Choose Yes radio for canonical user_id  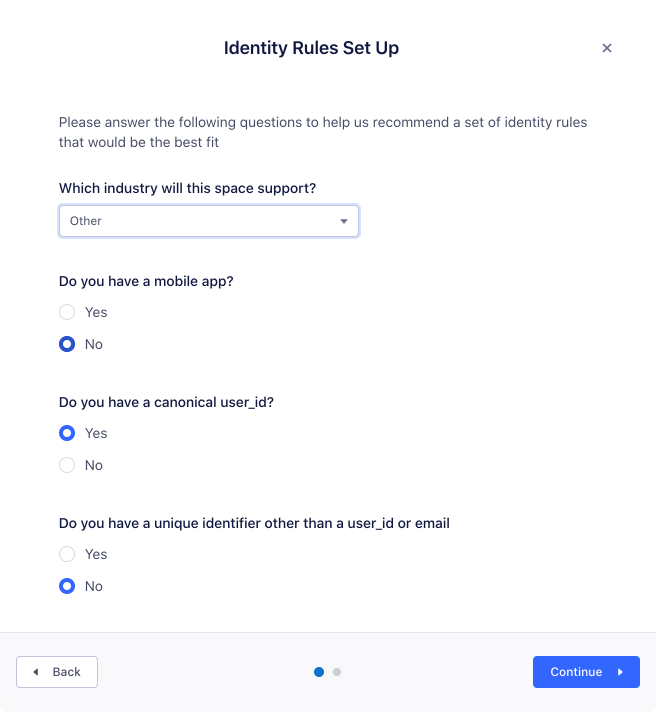[x=67, y=433]
